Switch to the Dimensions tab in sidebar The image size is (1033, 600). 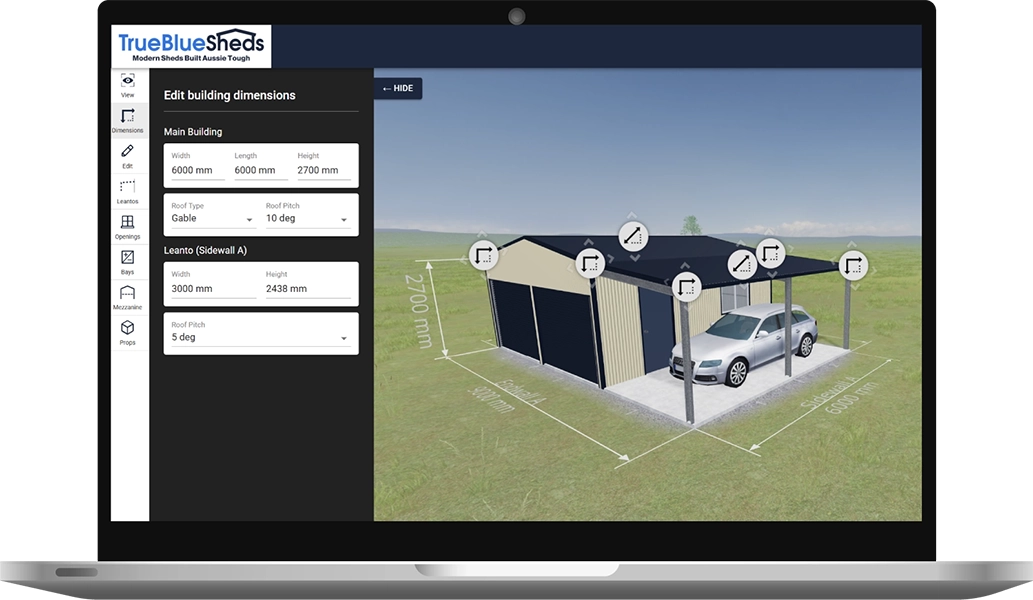127,120
